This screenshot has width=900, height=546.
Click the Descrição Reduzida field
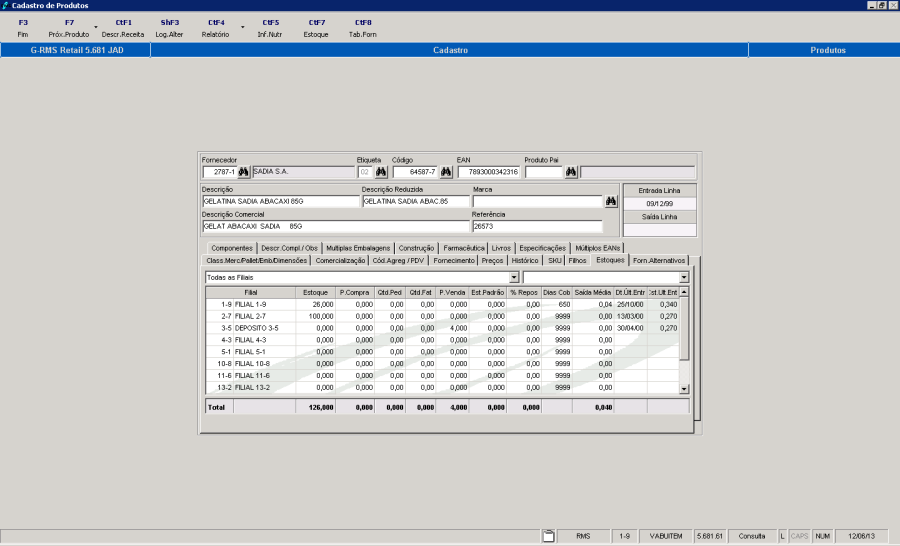[x=416, y=201]
